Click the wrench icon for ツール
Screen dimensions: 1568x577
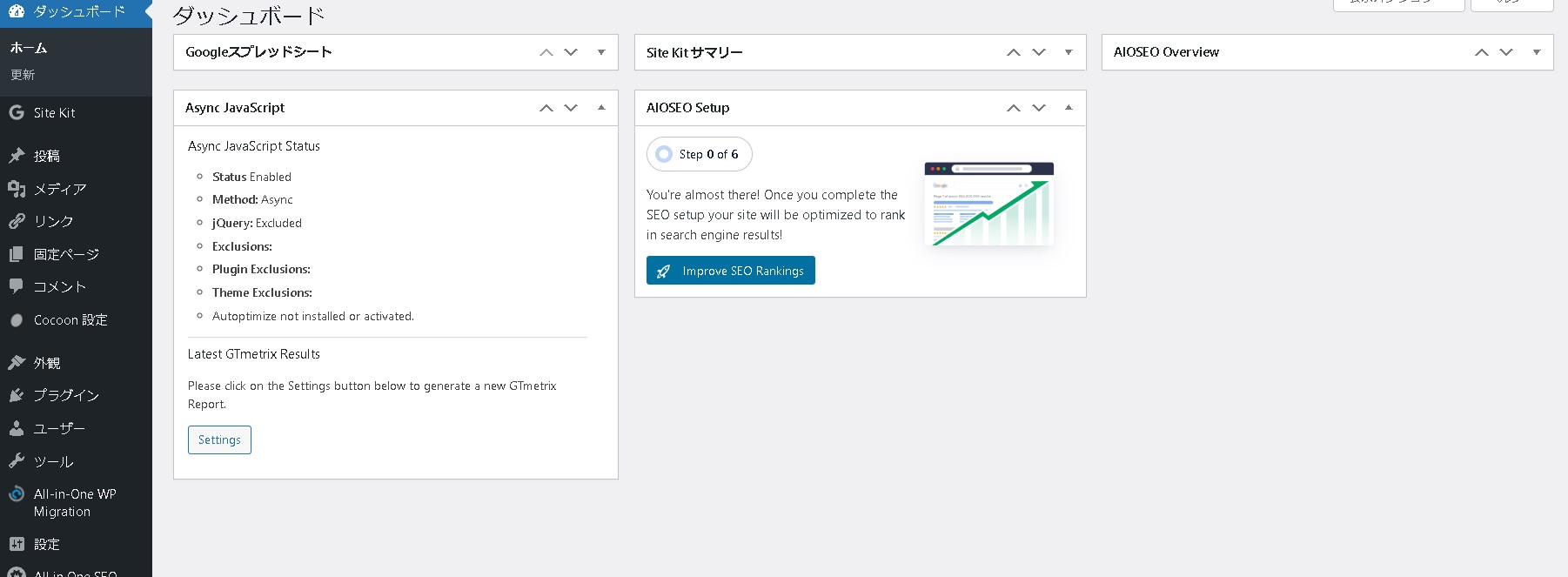click(x=17, y=461)
